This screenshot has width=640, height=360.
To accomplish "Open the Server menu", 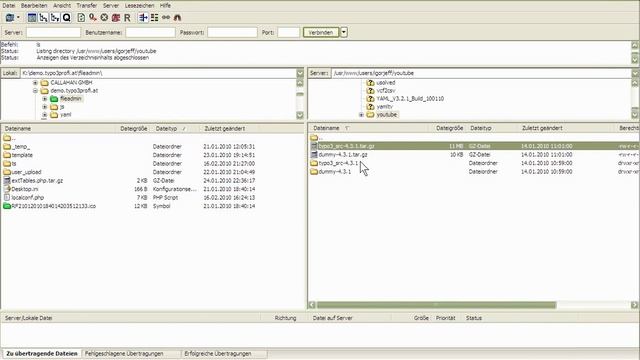I will (111, 5).
